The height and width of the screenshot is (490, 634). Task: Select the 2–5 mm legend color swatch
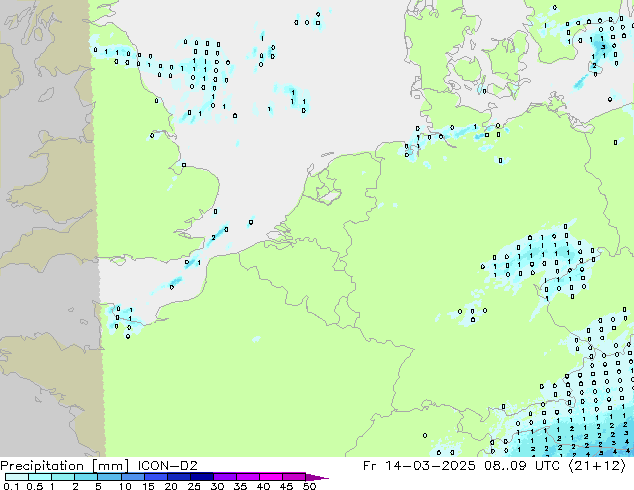click(x=86, y=477)
